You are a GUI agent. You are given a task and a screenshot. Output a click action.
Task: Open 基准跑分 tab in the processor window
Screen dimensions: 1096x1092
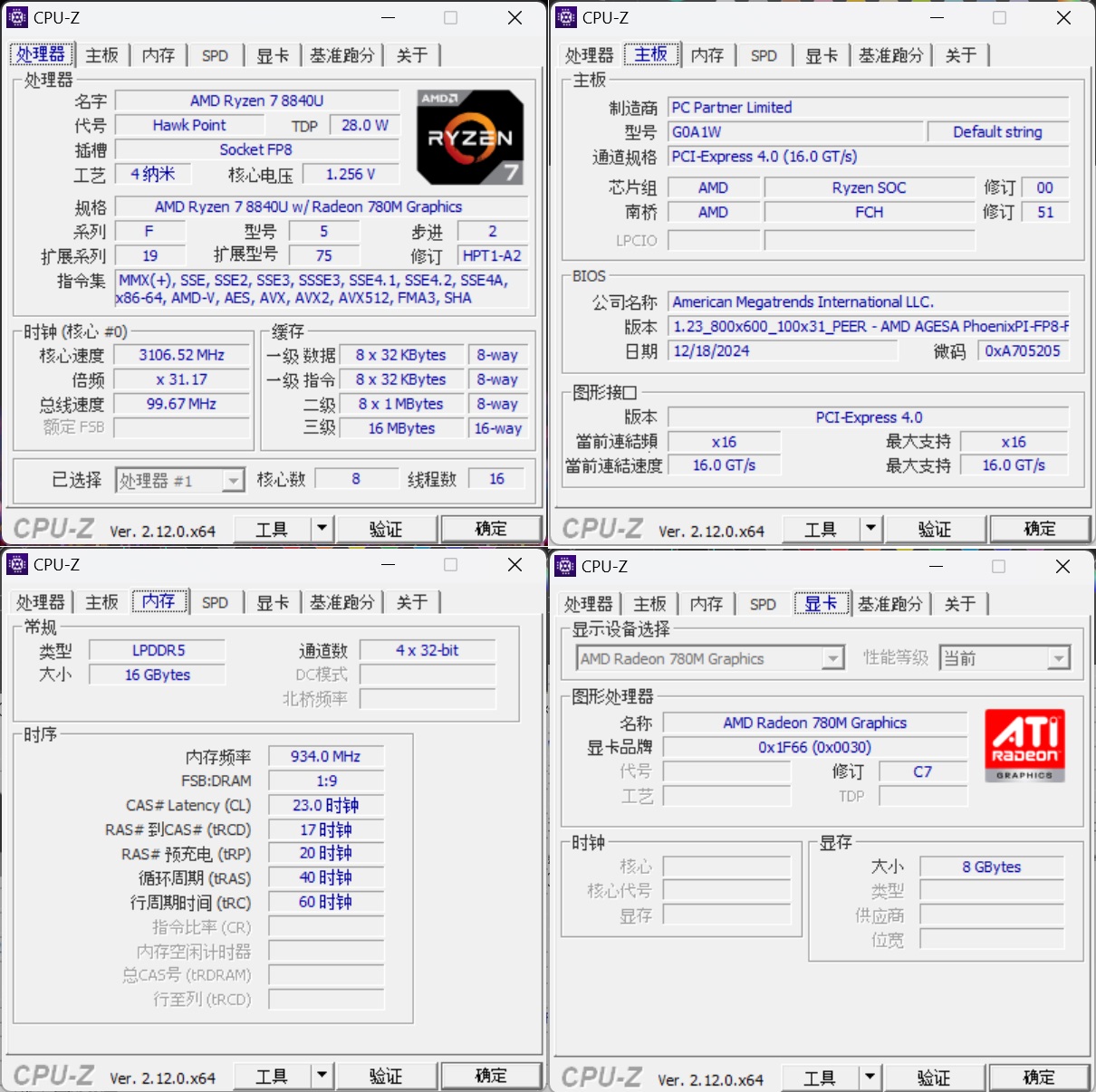(341, 55)
